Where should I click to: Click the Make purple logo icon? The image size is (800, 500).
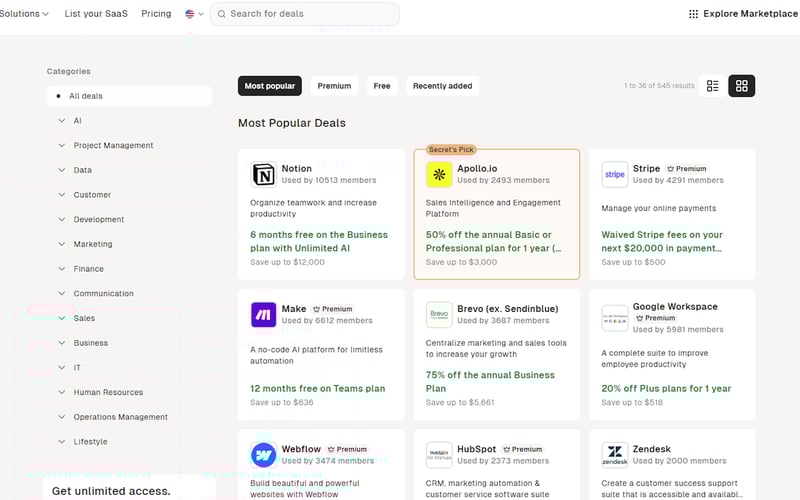[263, 315]
